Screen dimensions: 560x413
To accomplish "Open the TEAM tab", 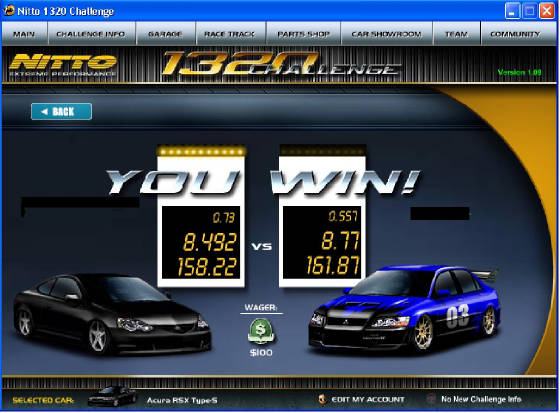I will pyautogui.click(x=456, y=34).
